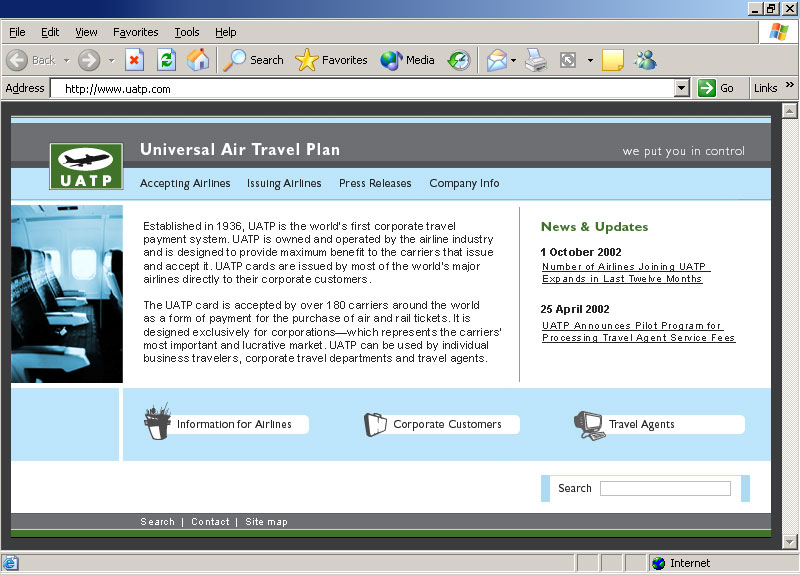Open the Travel Agents section

pyautogui.click(x=641, y=424)
